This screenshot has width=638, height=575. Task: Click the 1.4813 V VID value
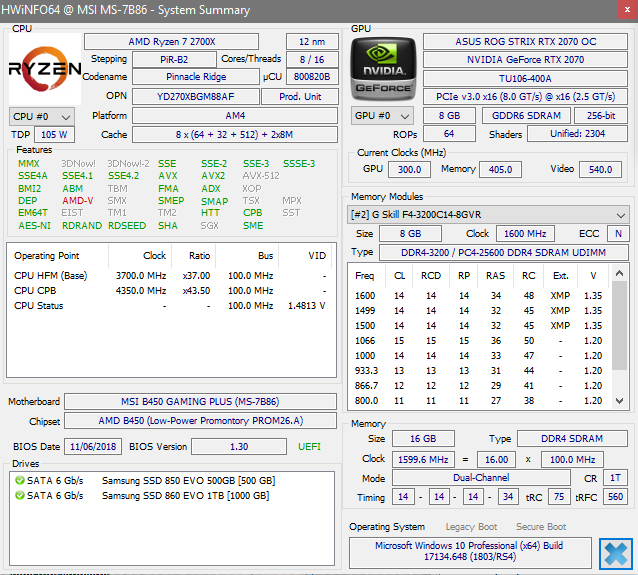coord(307,306)
